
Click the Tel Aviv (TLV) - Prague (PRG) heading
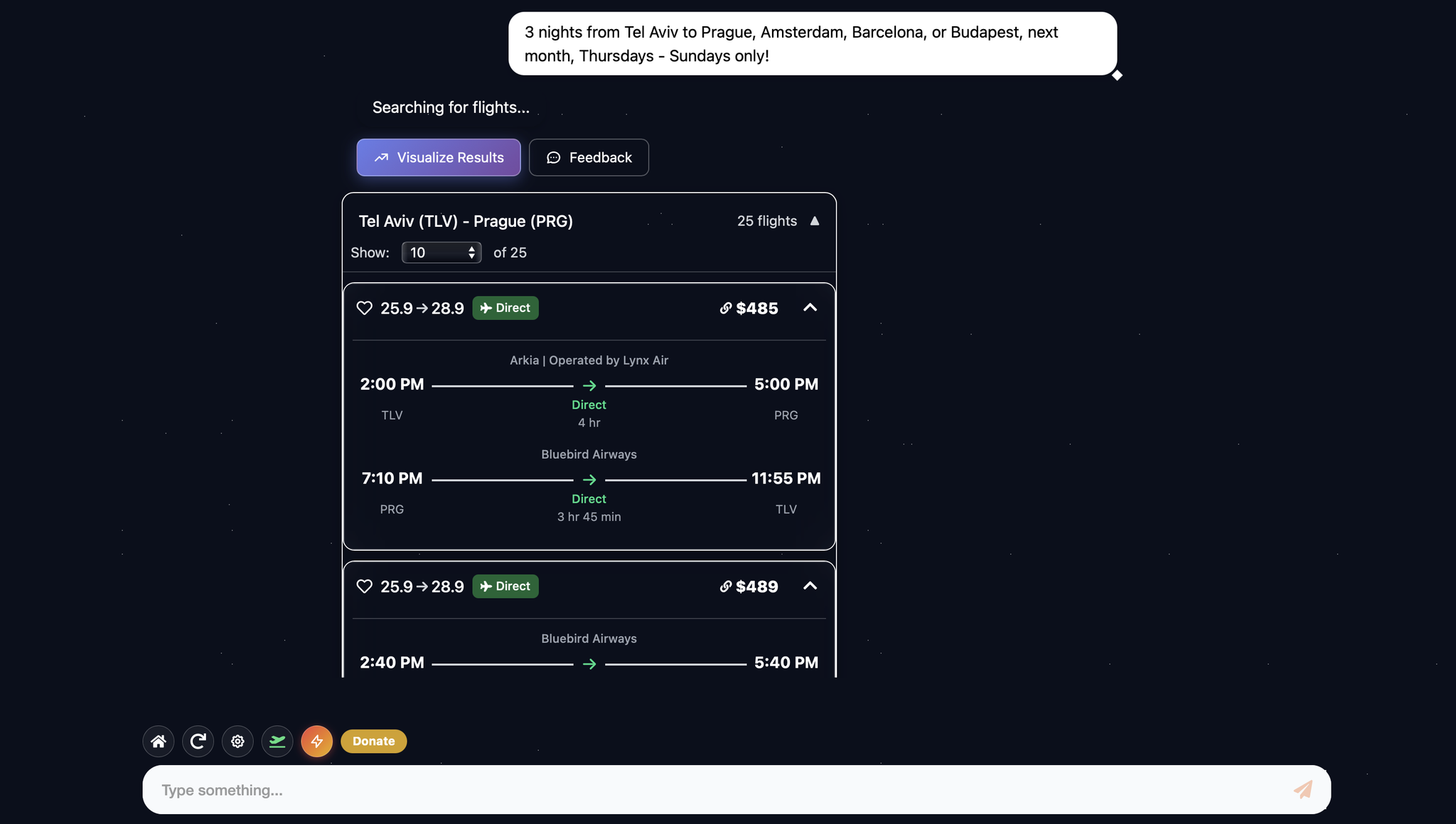[x=466, y=221]
